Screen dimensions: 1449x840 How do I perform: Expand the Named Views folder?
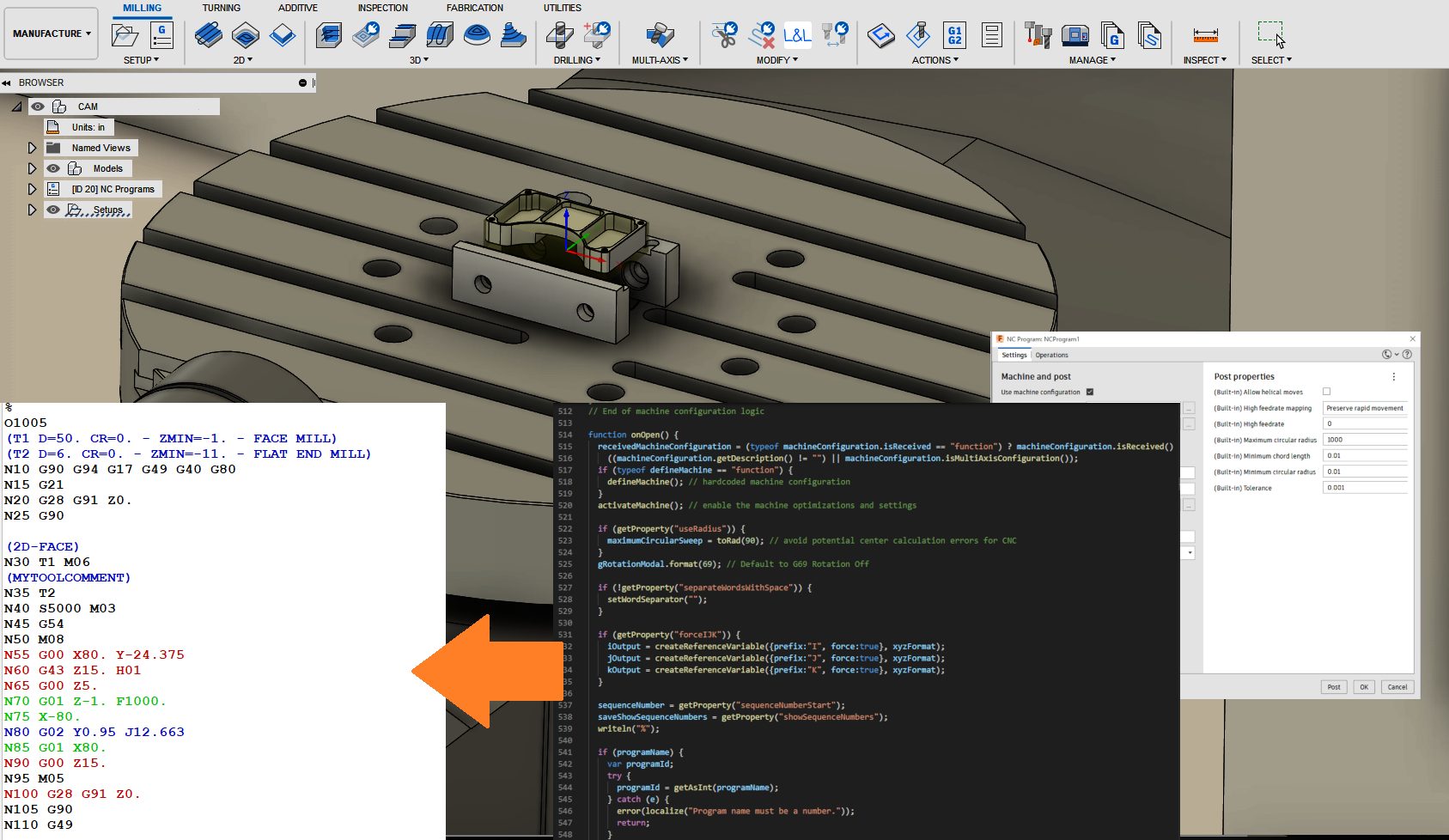[33, 148]
